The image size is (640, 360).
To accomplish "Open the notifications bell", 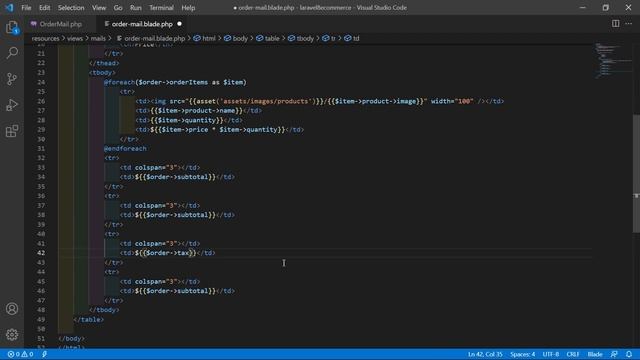I will coord(629,354).
